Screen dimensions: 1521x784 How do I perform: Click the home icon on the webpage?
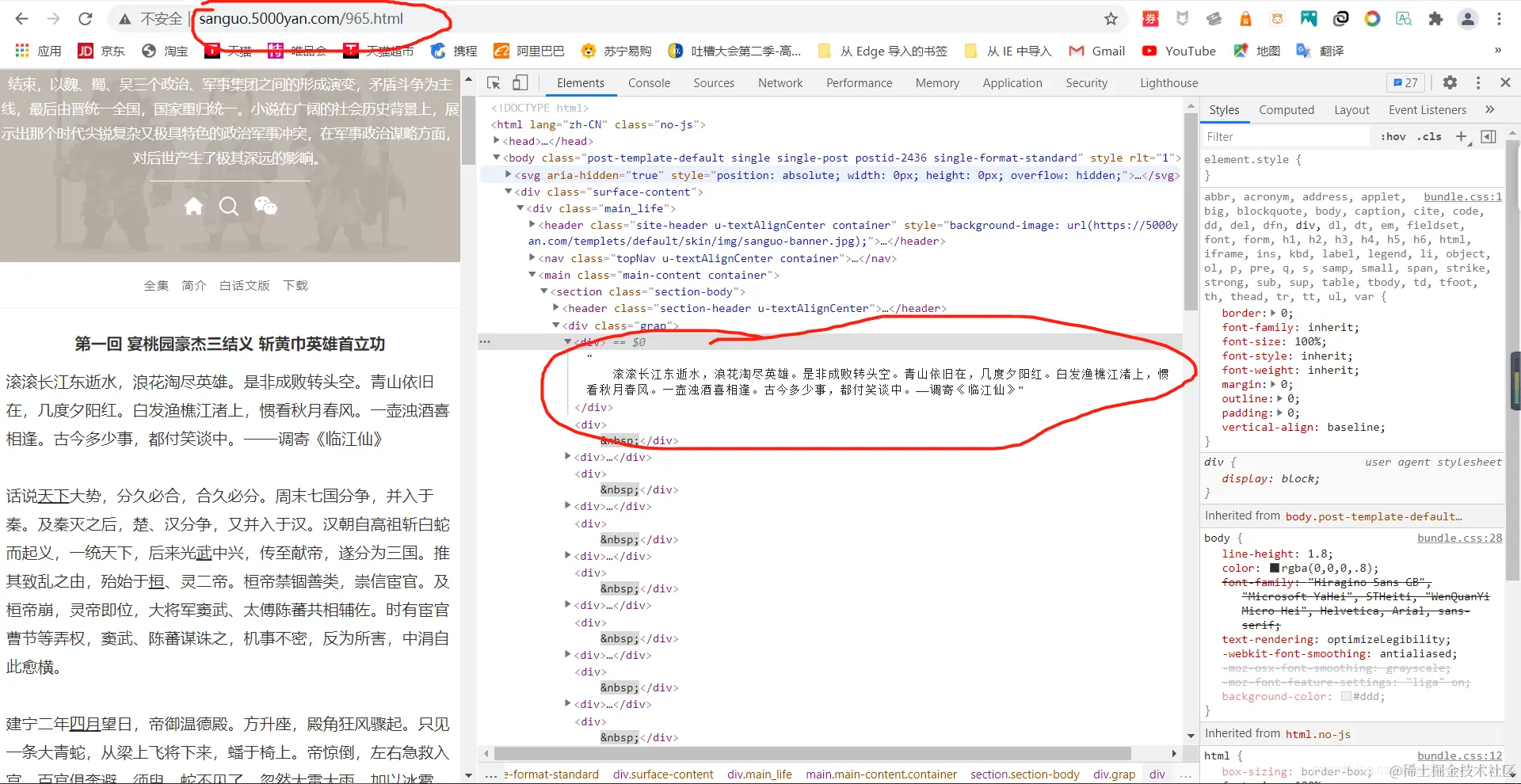tap(193, 206)
